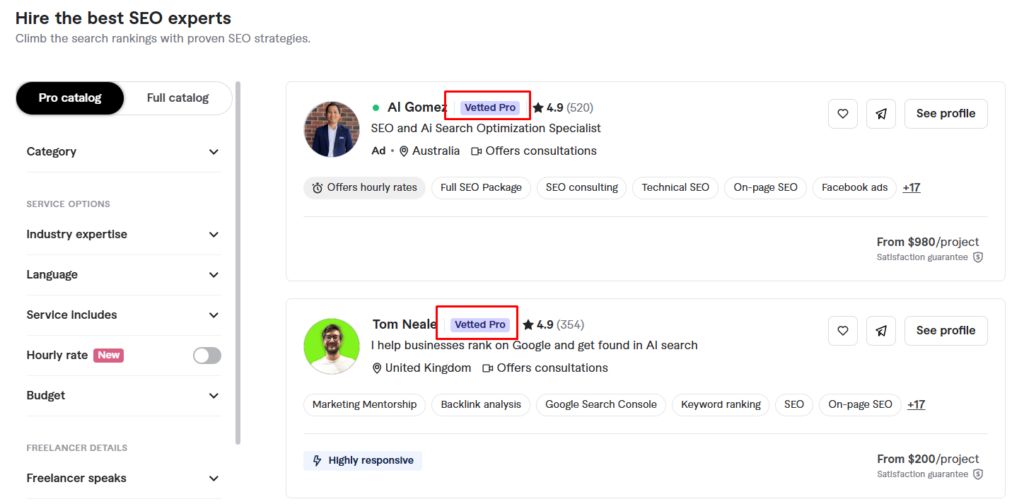Click the New badge beside Hourly rate

click(x=108, y=356)
